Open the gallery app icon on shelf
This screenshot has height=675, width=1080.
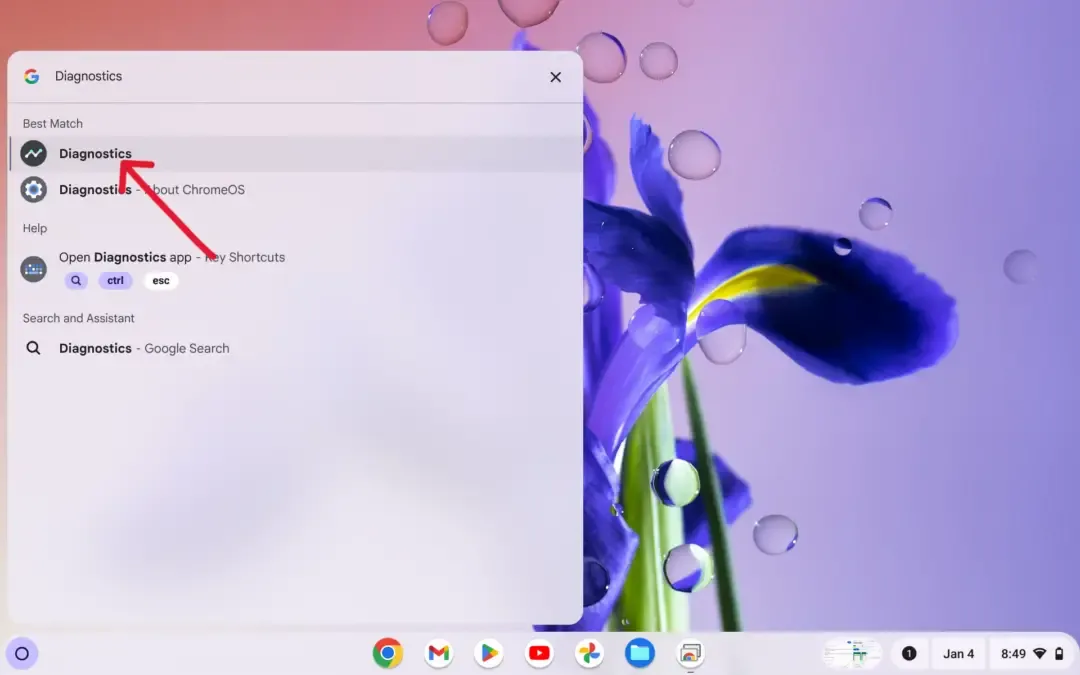[x=690, y=653]
